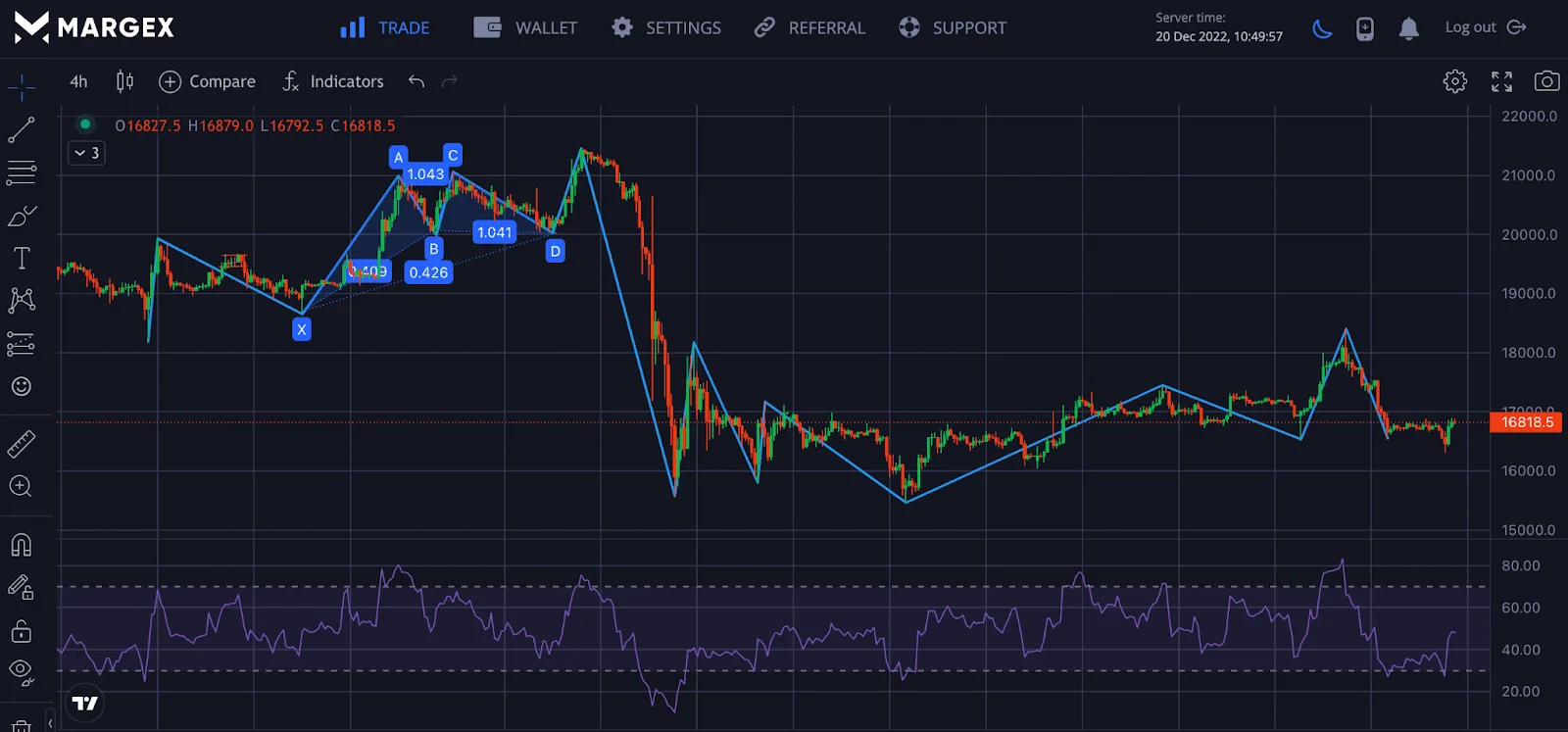The image size is (1568, 732).
Task: Pick the XABCD pattern tool
Action: (x=22, y=300)
